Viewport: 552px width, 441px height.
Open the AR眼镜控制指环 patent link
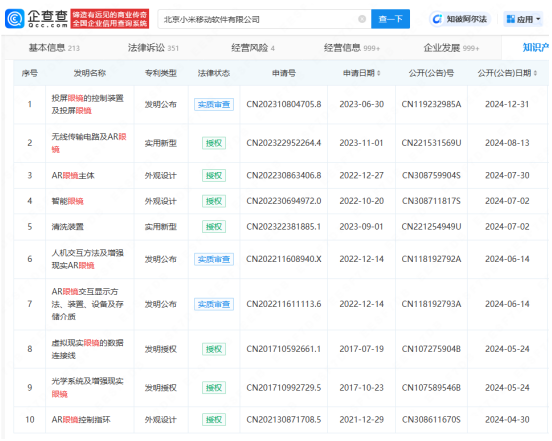(x=81, y=420)
